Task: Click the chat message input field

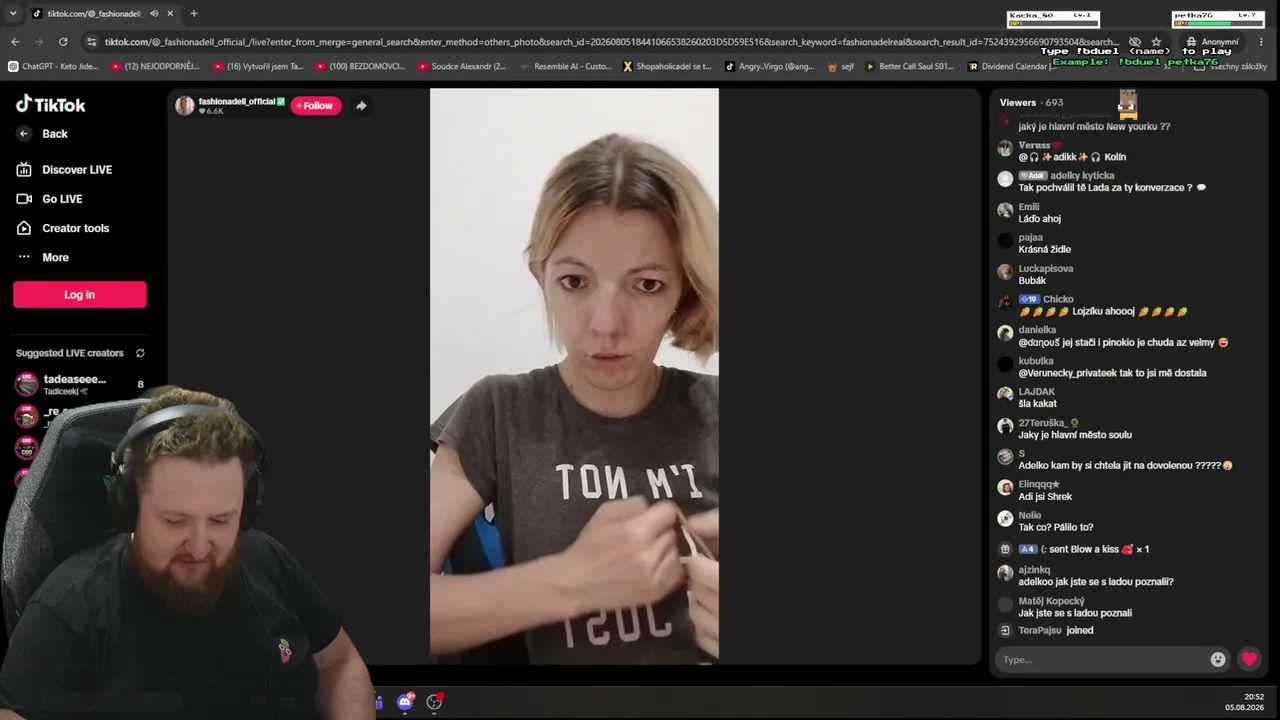Action: click(1103, 660)
